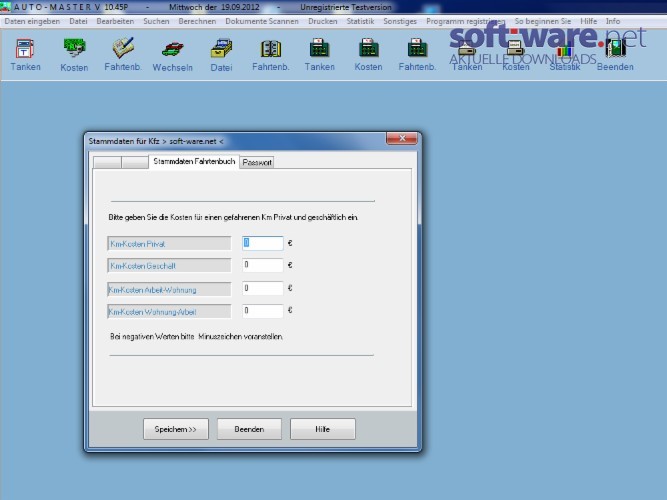This screenshot has height=500, width=667.
Task: Click the Km-Kosten Wohnung-Arbeit value field
Action: 262,311
